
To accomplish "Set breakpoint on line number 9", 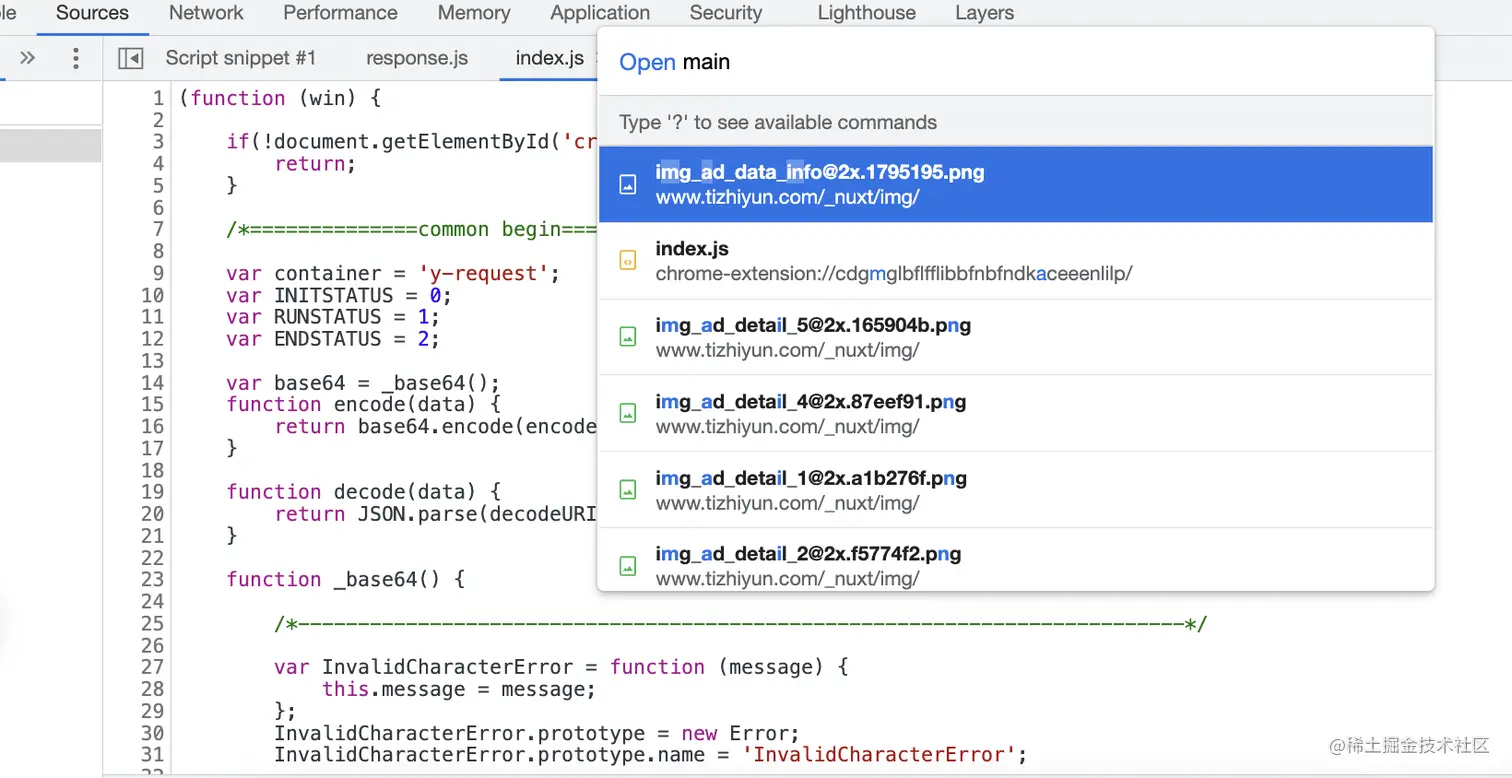I will [157, 273].
